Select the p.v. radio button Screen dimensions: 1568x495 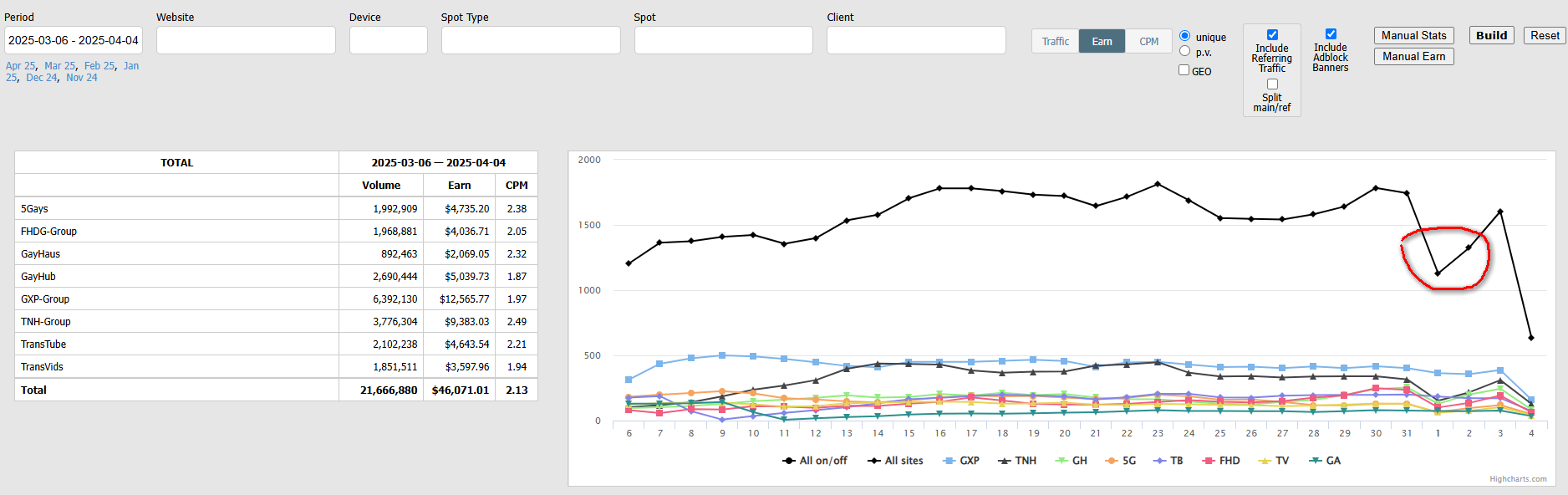(1184, 51)
